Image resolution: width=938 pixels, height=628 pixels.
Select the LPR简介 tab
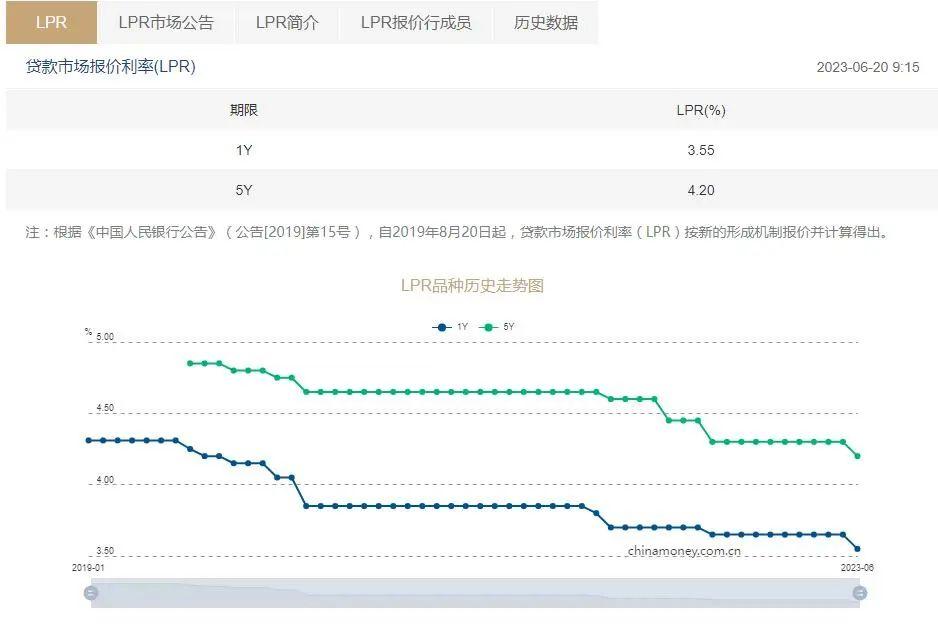coord(289,22)
